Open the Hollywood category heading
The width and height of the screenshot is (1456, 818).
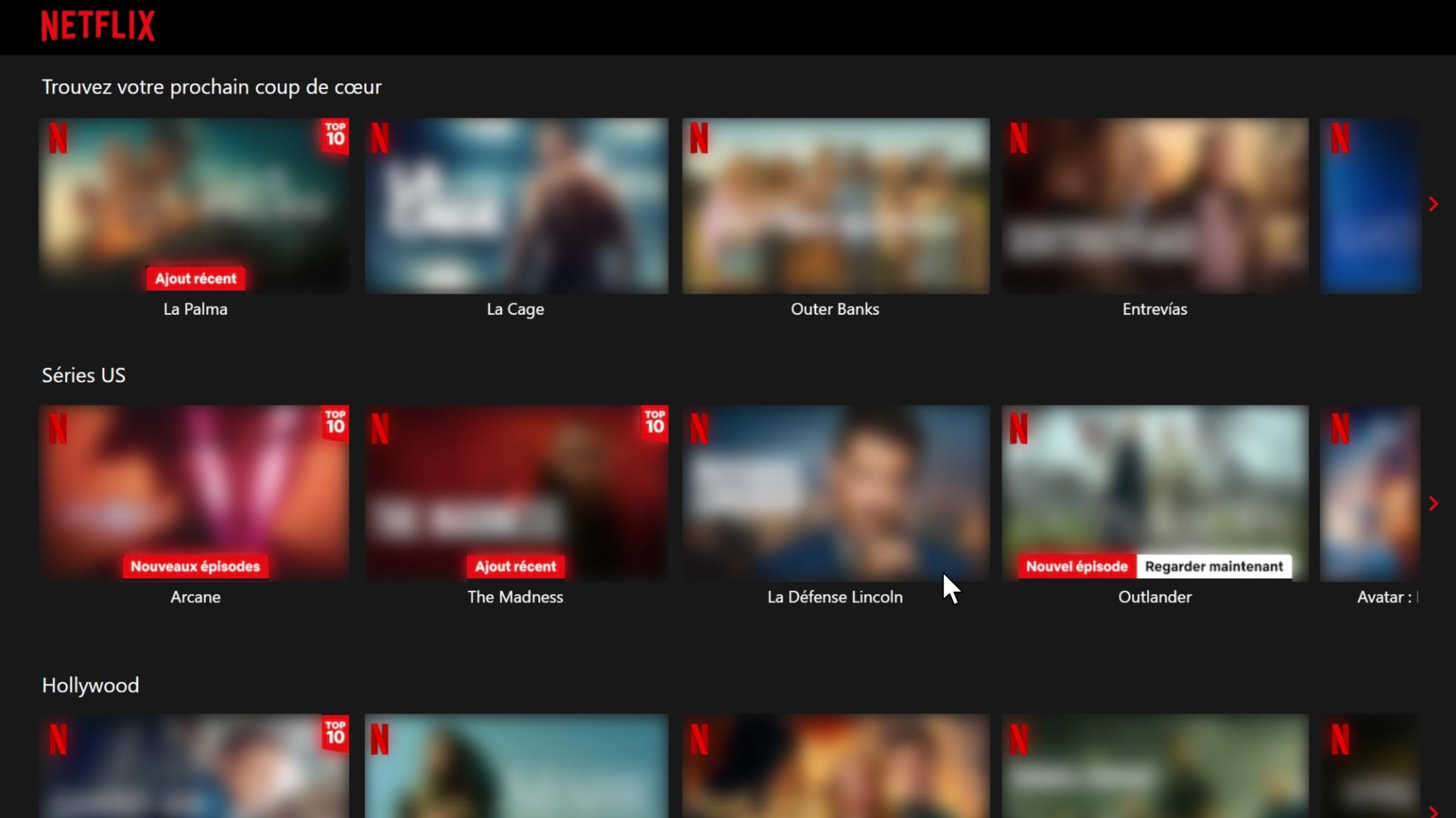point(90,685)
